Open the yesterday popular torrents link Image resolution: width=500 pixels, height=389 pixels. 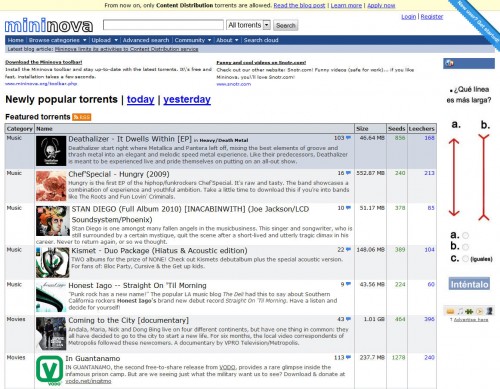[x=187, y=99]
